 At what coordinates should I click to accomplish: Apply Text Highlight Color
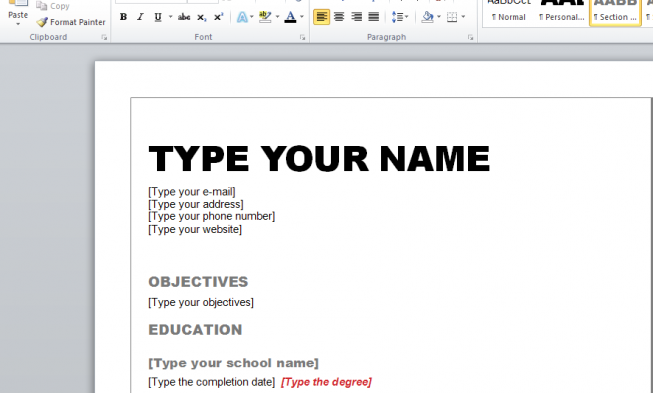pyautogui.click(x=265, y=17)
